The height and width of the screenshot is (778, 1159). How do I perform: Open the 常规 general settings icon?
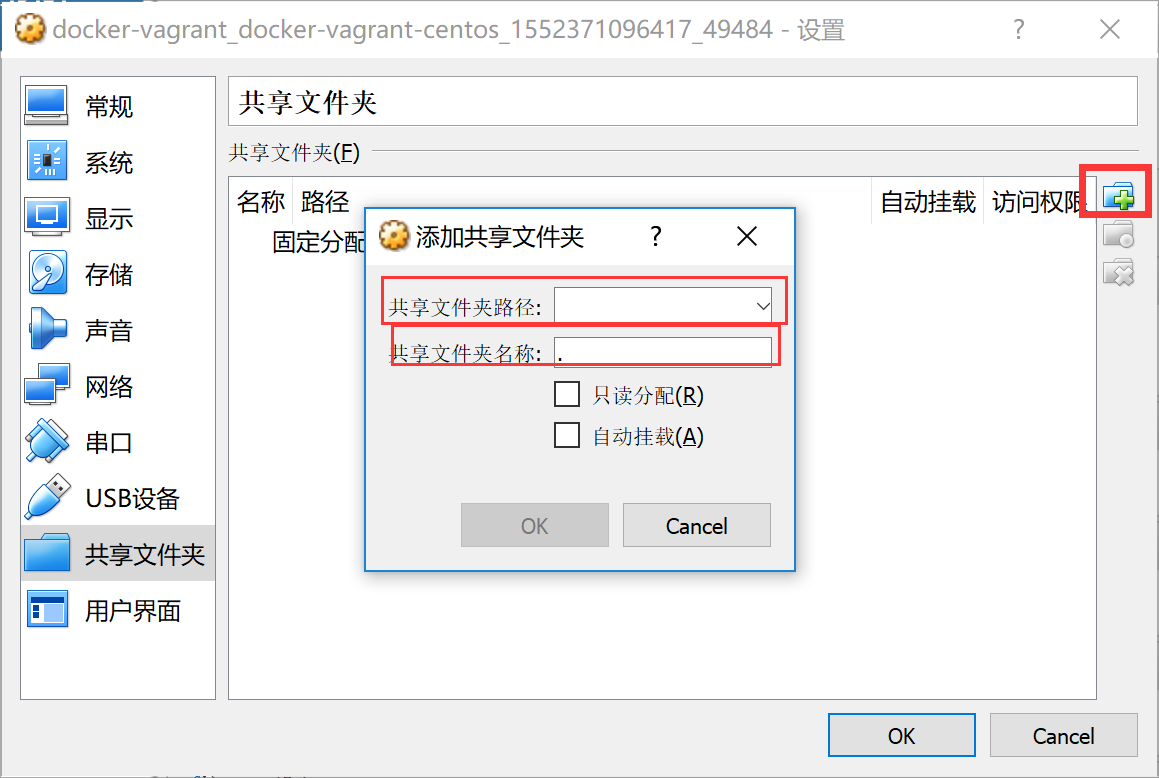point(47,106)
